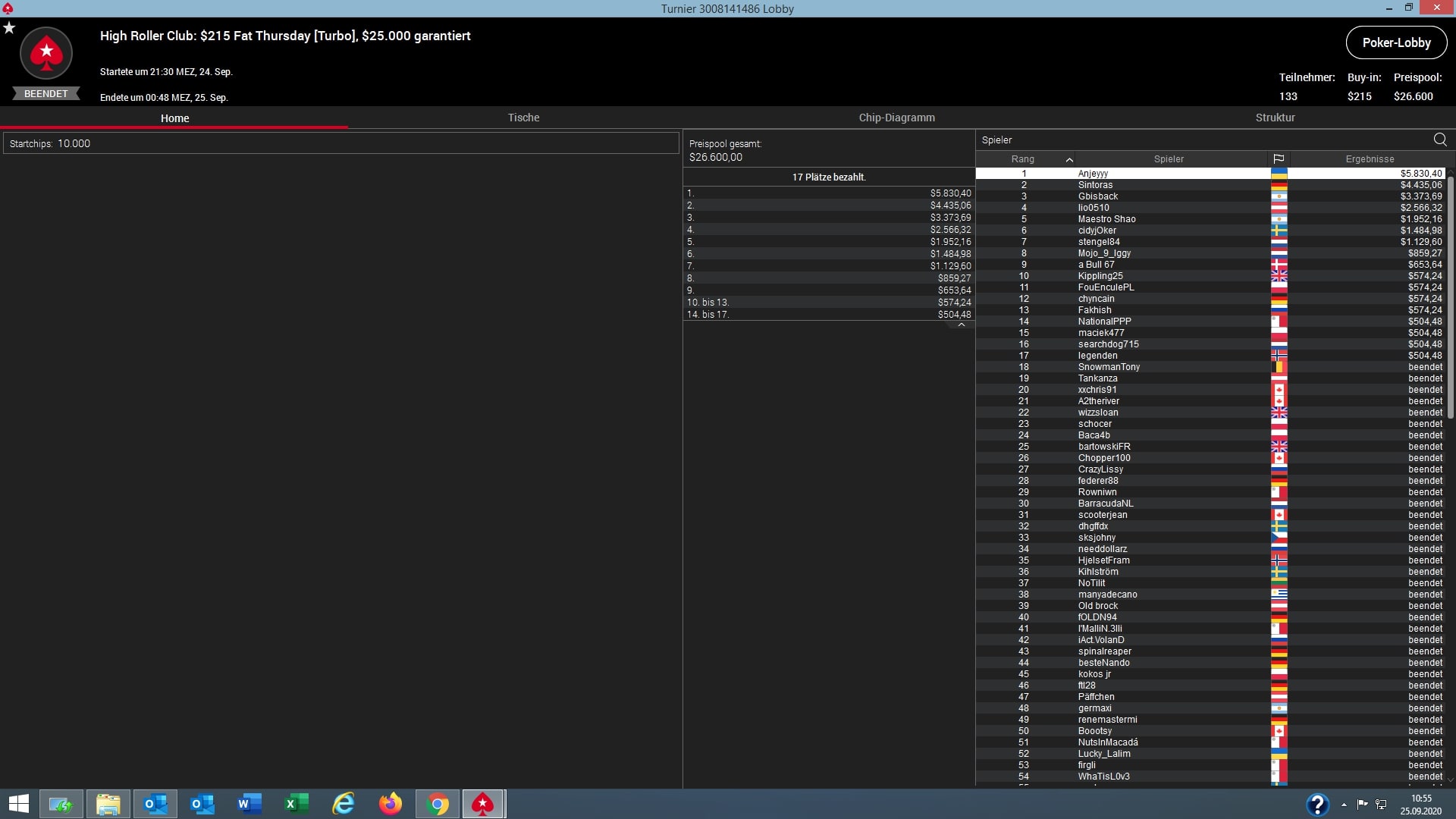The image size is (1456, 819).
Task: Click the PokerStars red spade logo
Action: [46, 53]
